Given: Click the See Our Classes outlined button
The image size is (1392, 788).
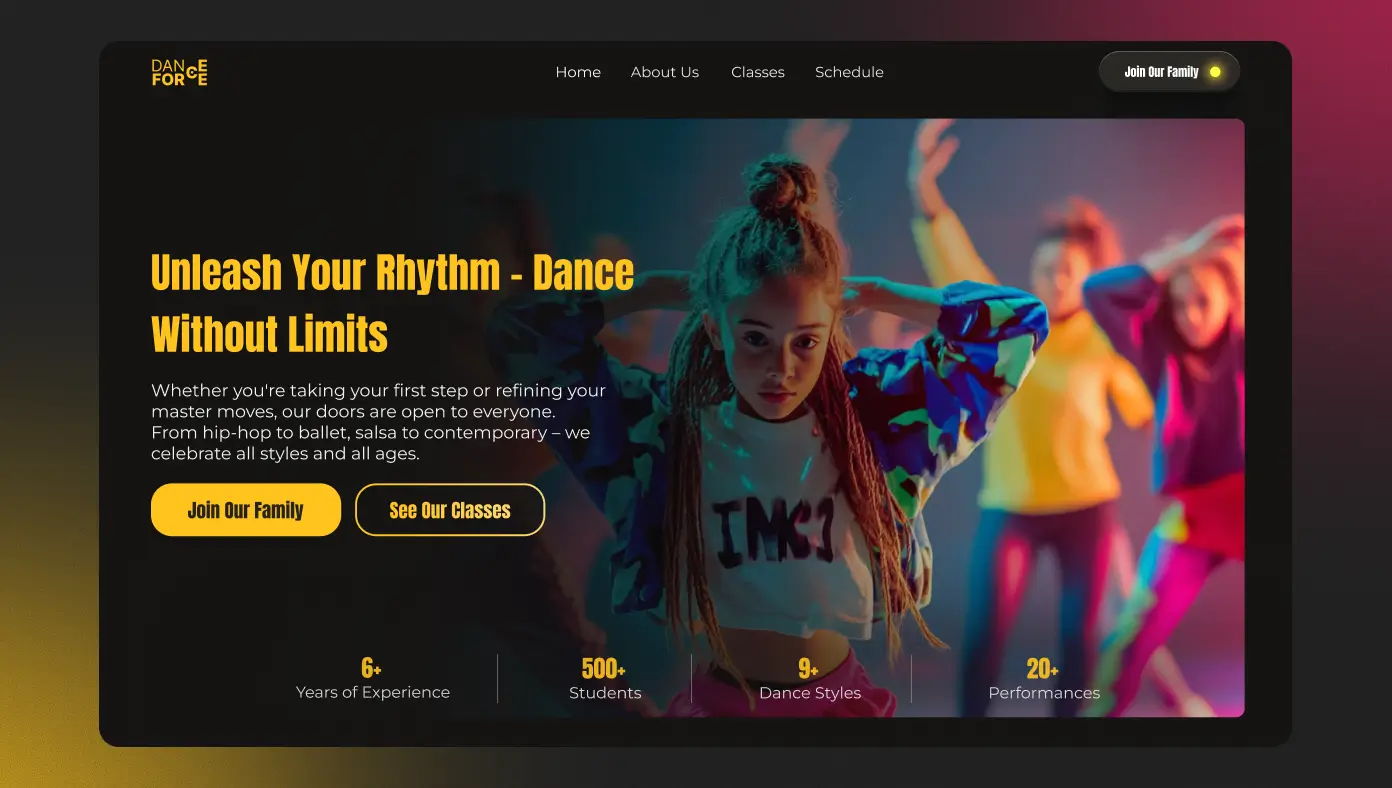Looking at the screenshot, I should point(450,510).
